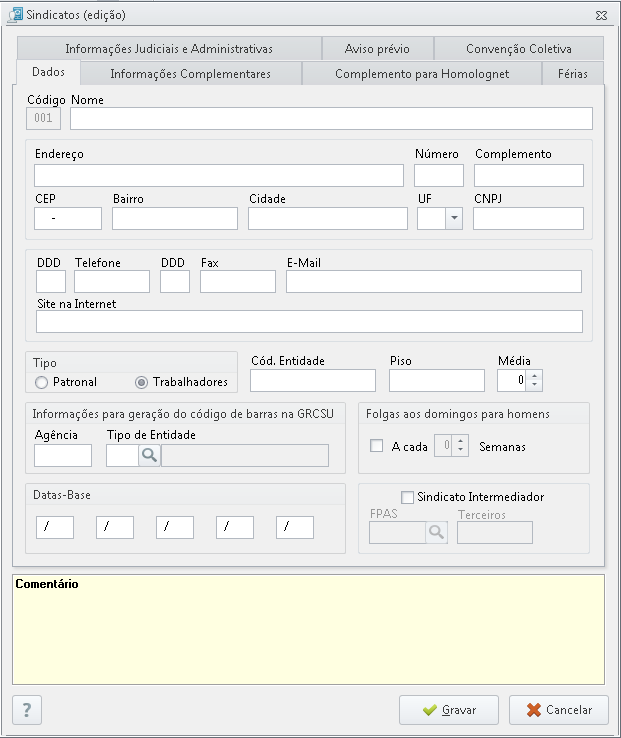
Task: Open the UF dropdown arrow
Action: tap(454, 218)
